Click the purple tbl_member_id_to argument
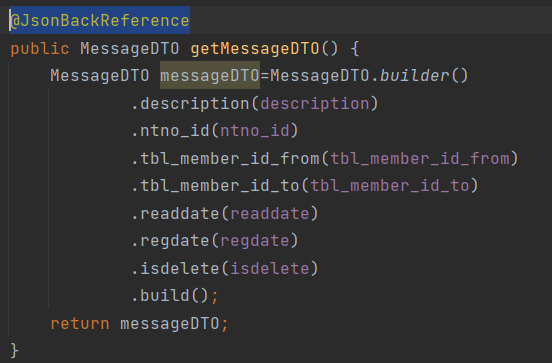The image size is (552, 363). pyautogui.click(x=390, y=186)
